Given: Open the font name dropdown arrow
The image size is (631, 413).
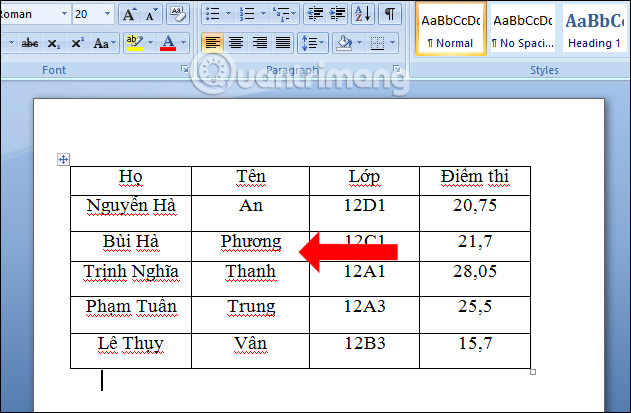Looking at the screenshot, I should (64, 14).
